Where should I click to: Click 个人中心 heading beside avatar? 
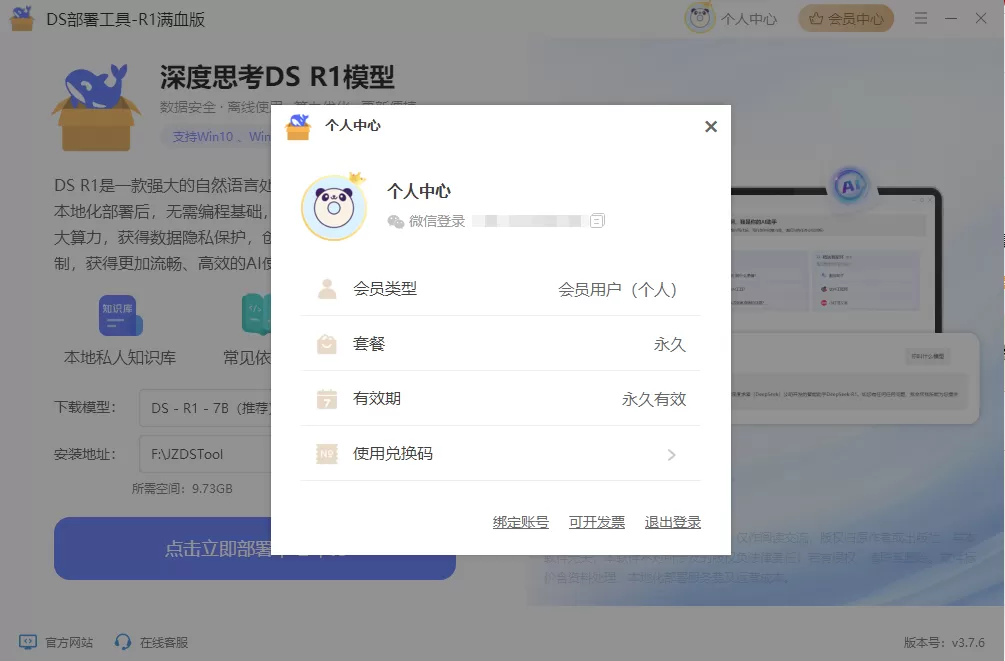419,191
